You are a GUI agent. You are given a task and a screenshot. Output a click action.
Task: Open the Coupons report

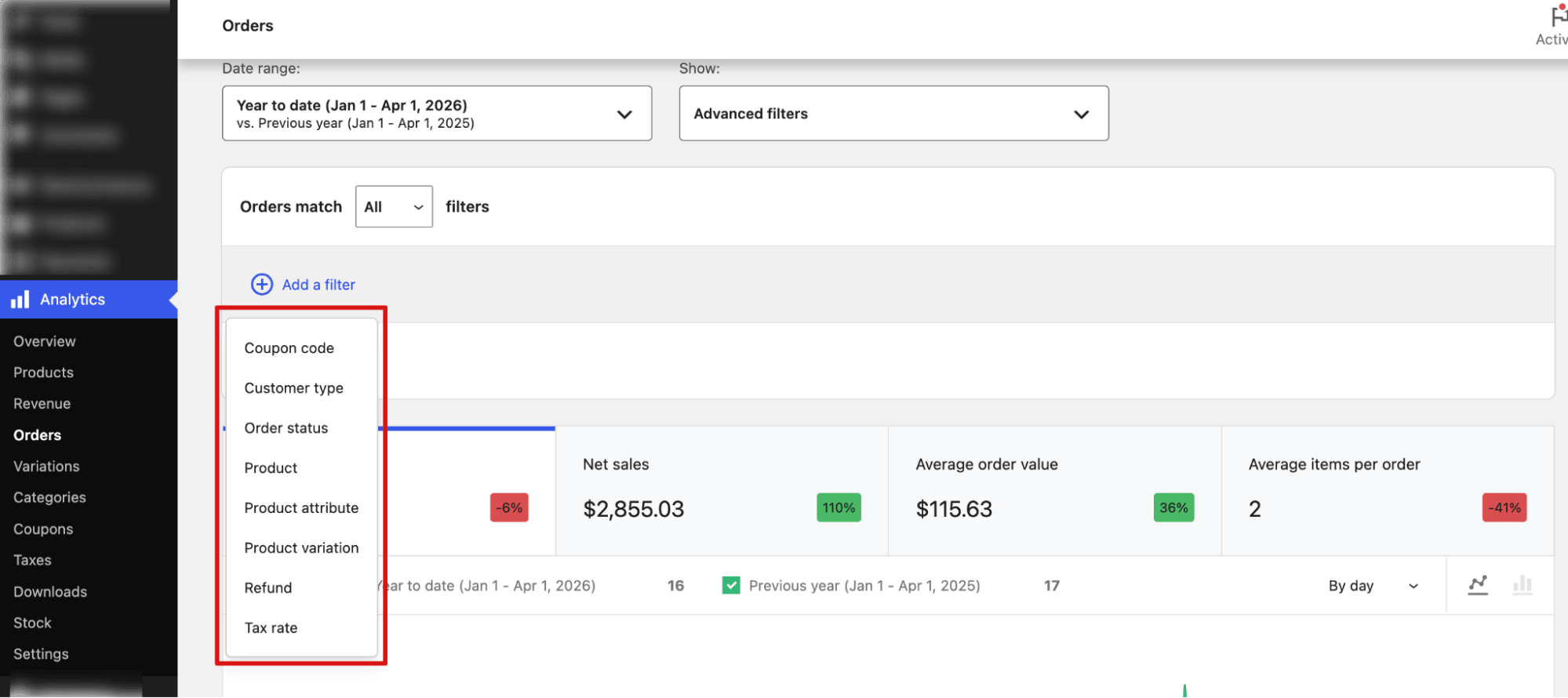click(x=43, y=529)
